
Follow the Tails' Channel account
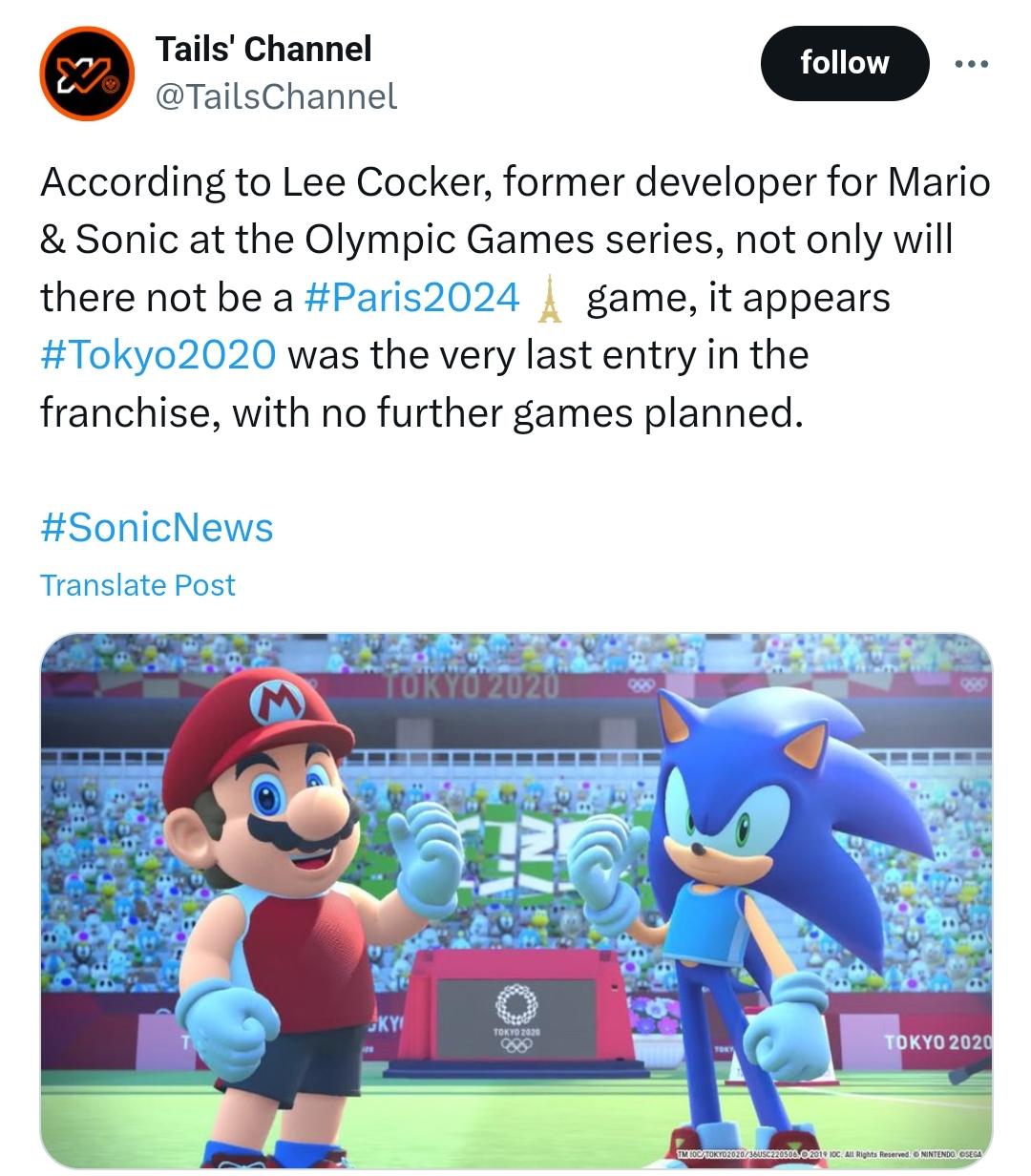point(845,63)
